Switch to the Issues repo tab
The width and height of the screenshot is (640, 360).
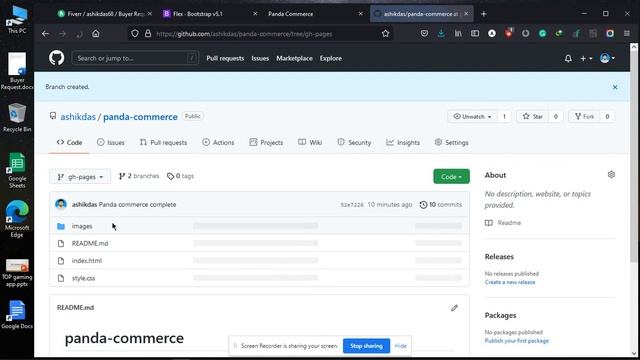point(111,142)
